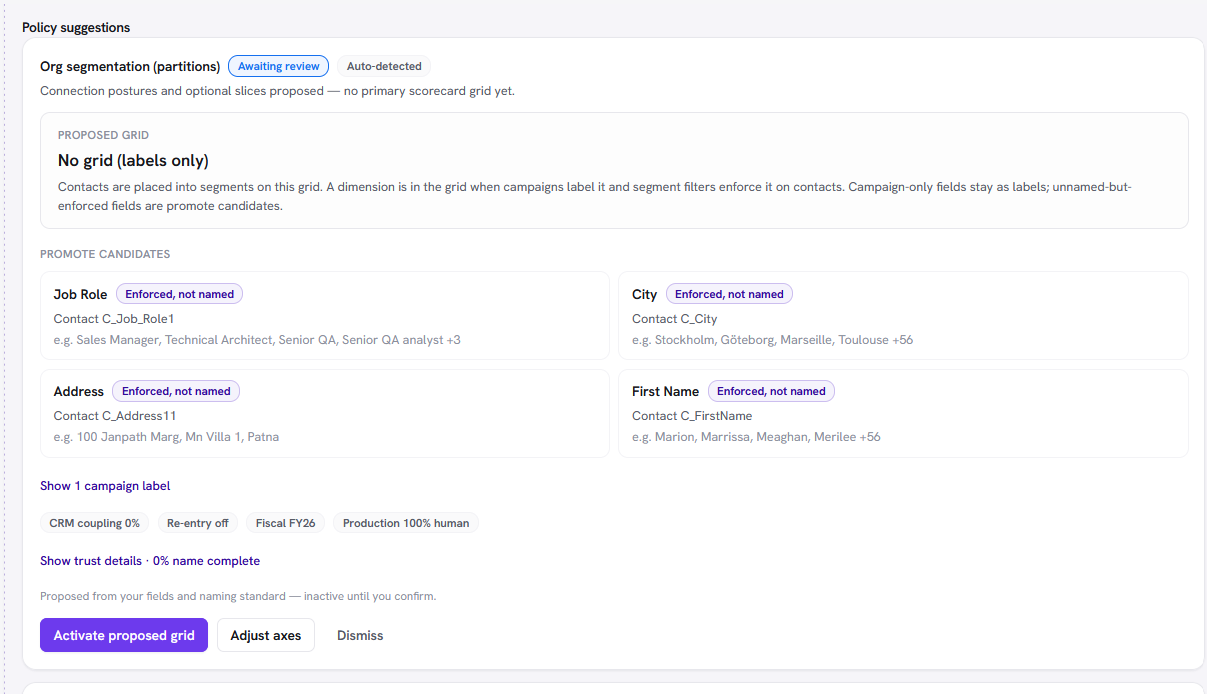The image size is (1207, 694).
Task: Click the Policy suggestions heading
Action: tap(76, 27)
